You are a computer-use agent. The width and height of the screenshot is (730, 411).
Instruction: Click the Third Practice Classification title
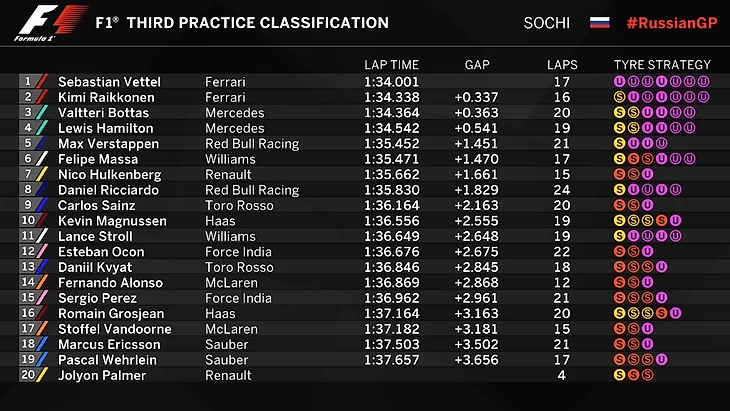pos(241,22)
